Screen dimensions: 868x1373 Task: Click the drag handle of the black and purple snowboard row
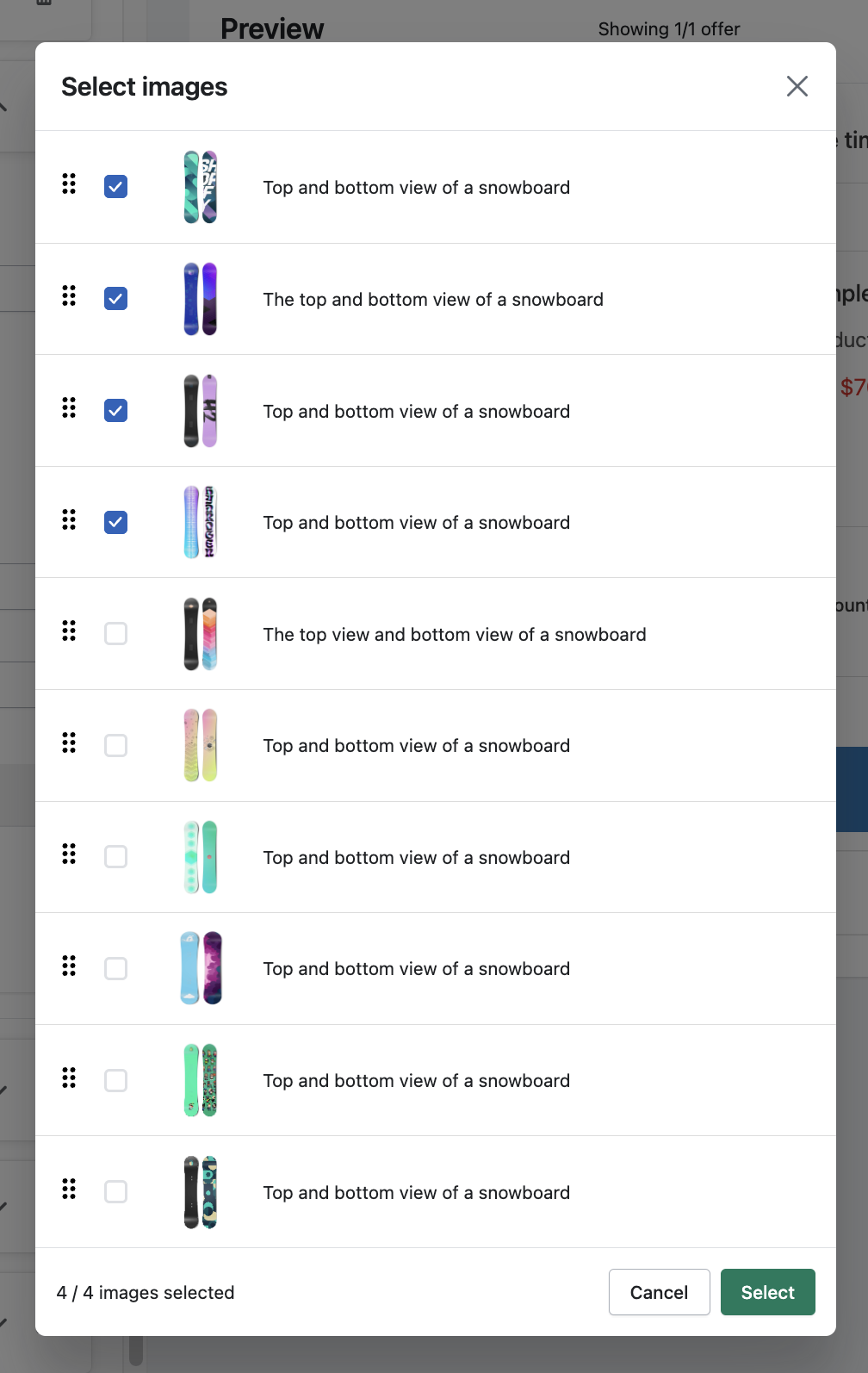tap(69, 408)
